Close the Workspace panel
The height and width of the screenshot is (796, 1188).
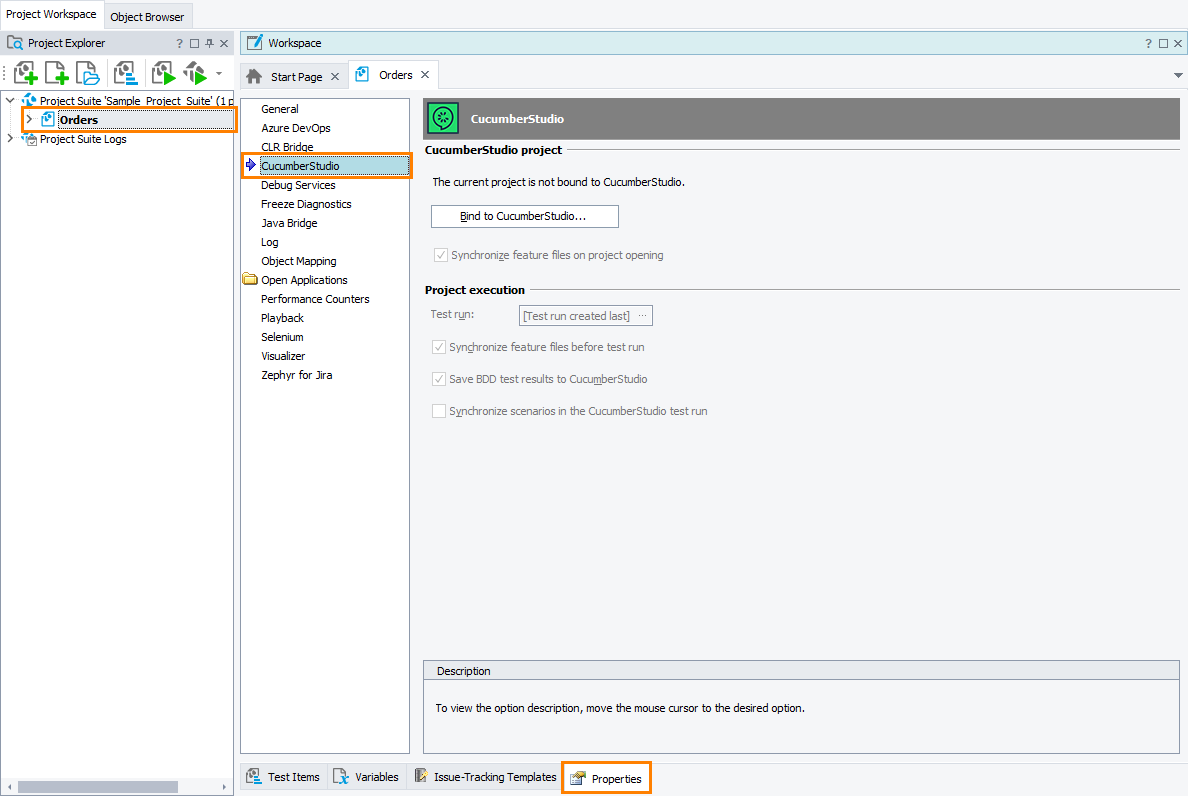coord(1177,43)
